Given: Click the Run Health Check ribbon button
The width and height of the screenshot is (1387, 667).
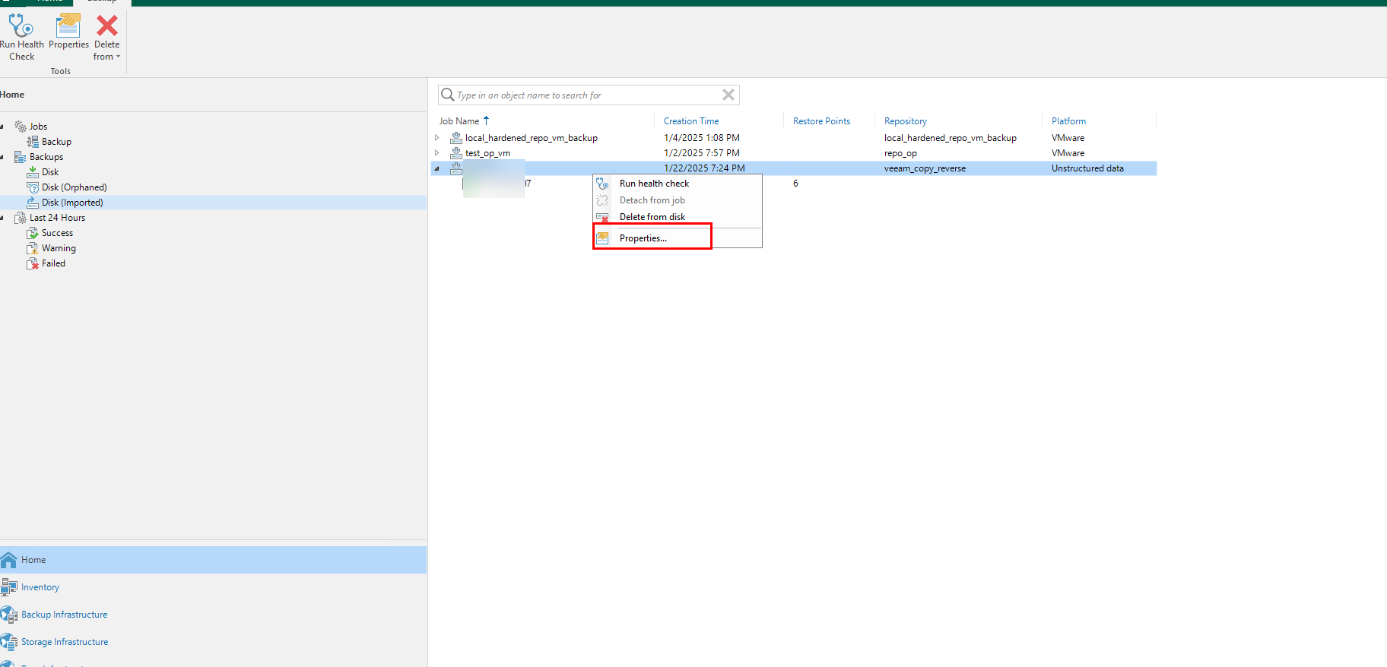Looking at the screenshot, I should pyautogui.click(x=21, y=38).
